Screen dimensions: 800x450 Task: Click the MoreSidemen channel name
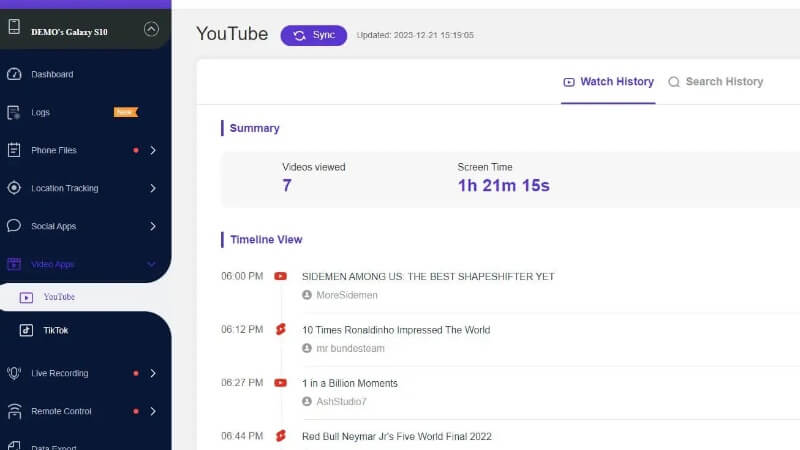click(347, 295)
